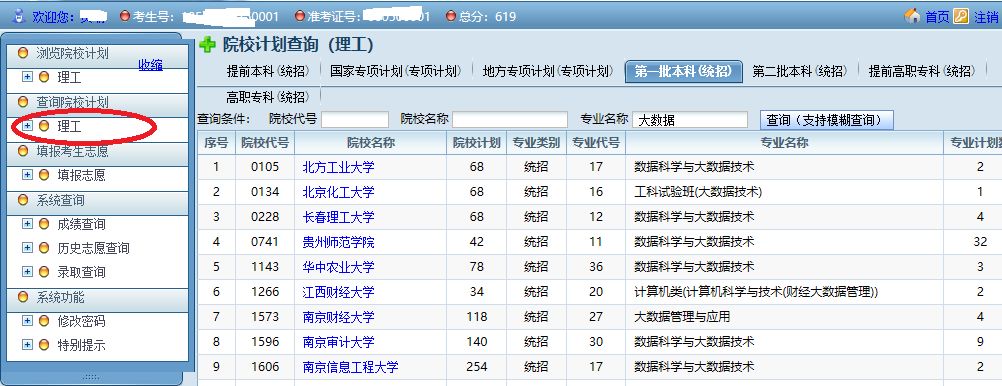Expand 理工 under 浏览院校计划
Viewport: 1002px width, 386px height.
[27, 77]
